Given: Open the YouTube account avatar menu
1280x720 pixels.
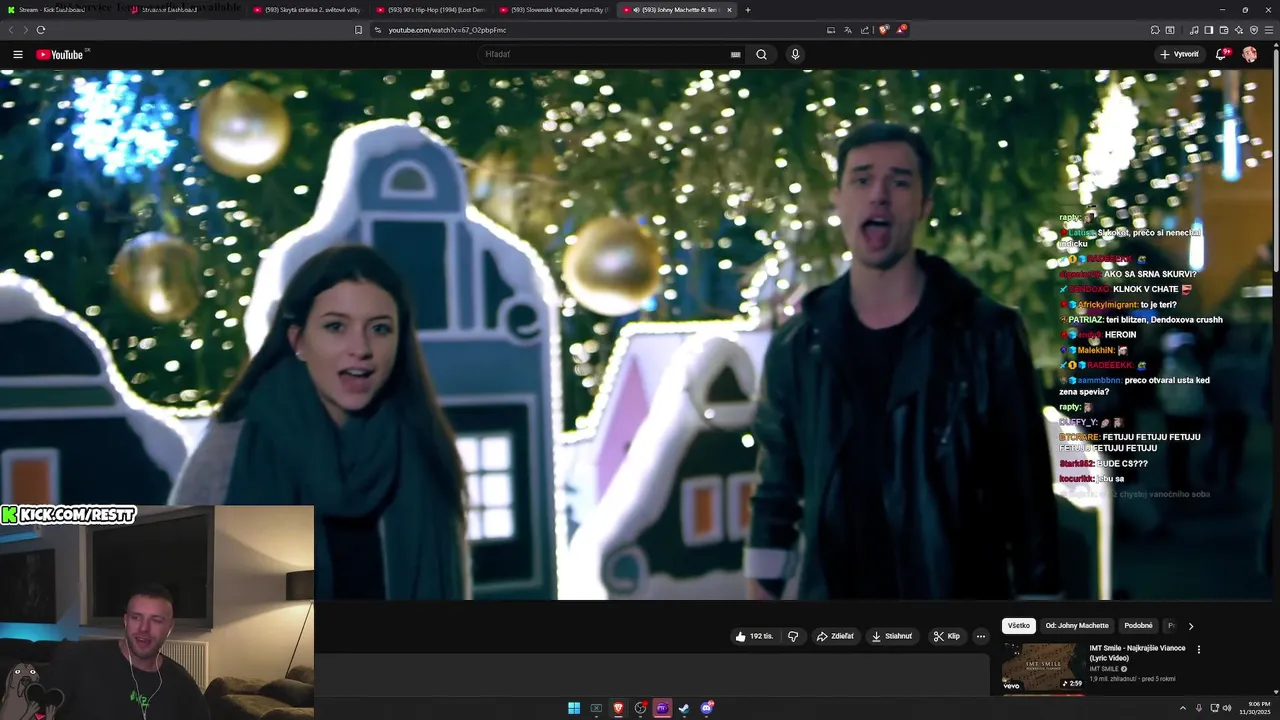Looking at the screenshot, I should click(1249, 54).
